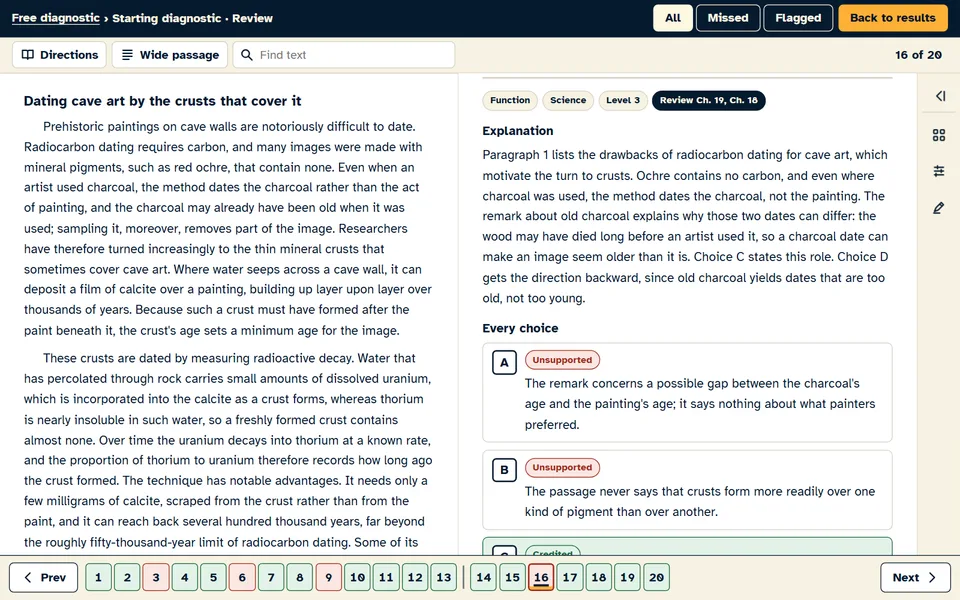The height and width of the screenshot is (600, 960).
Task: Jump to question 11
Action: pyautogui.click(x=386, y=577)
